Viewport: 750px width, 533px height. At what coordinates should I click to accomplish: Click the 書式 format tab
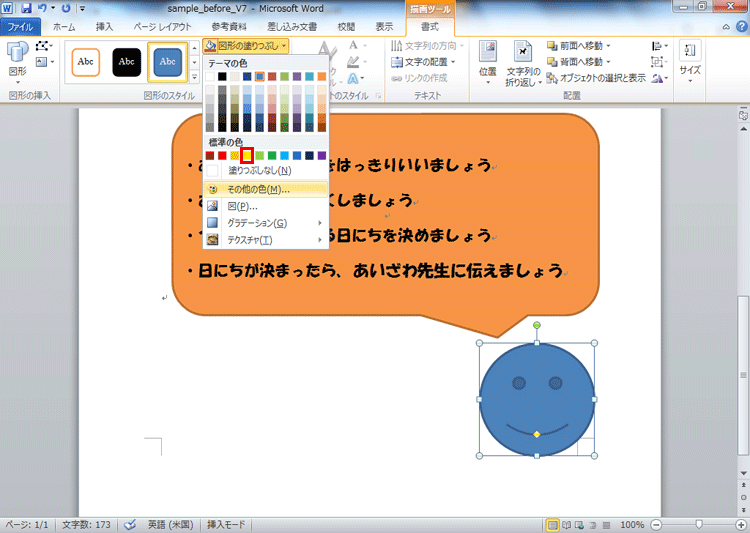pos(430,27)
